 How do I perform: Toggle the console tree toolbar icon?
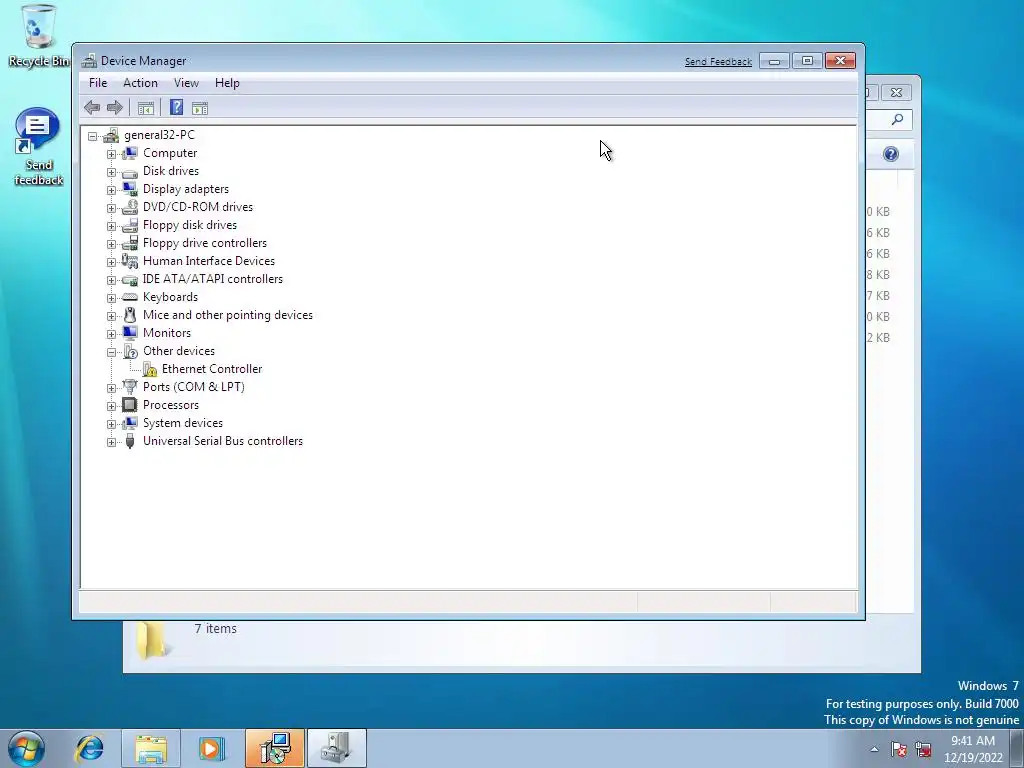pyautogui.click(x=146, y=108)
